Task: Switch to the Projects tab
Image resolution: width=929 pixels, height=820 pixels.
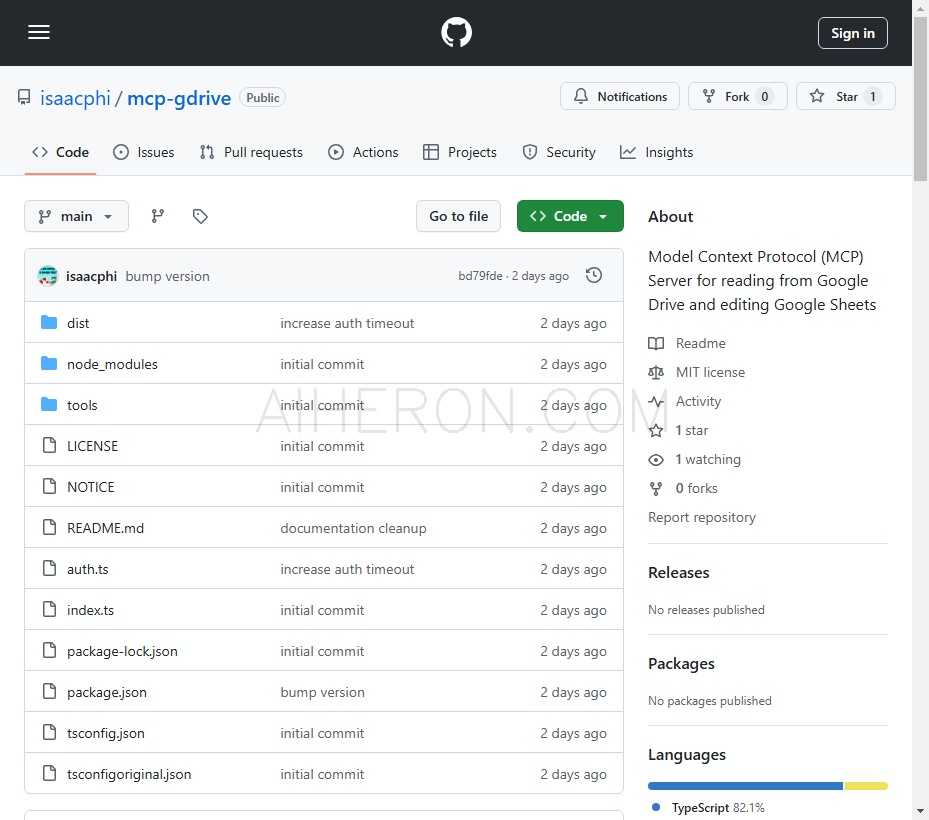Action: 460,152
